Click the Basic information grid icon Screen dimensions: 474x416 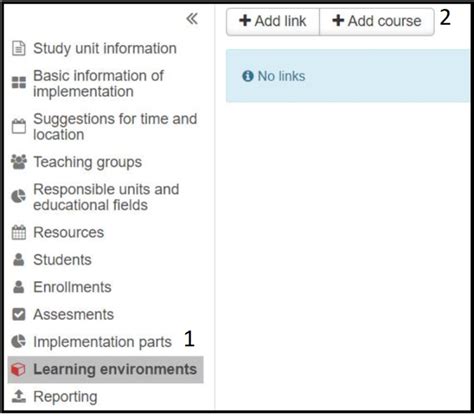click(19, 82)
